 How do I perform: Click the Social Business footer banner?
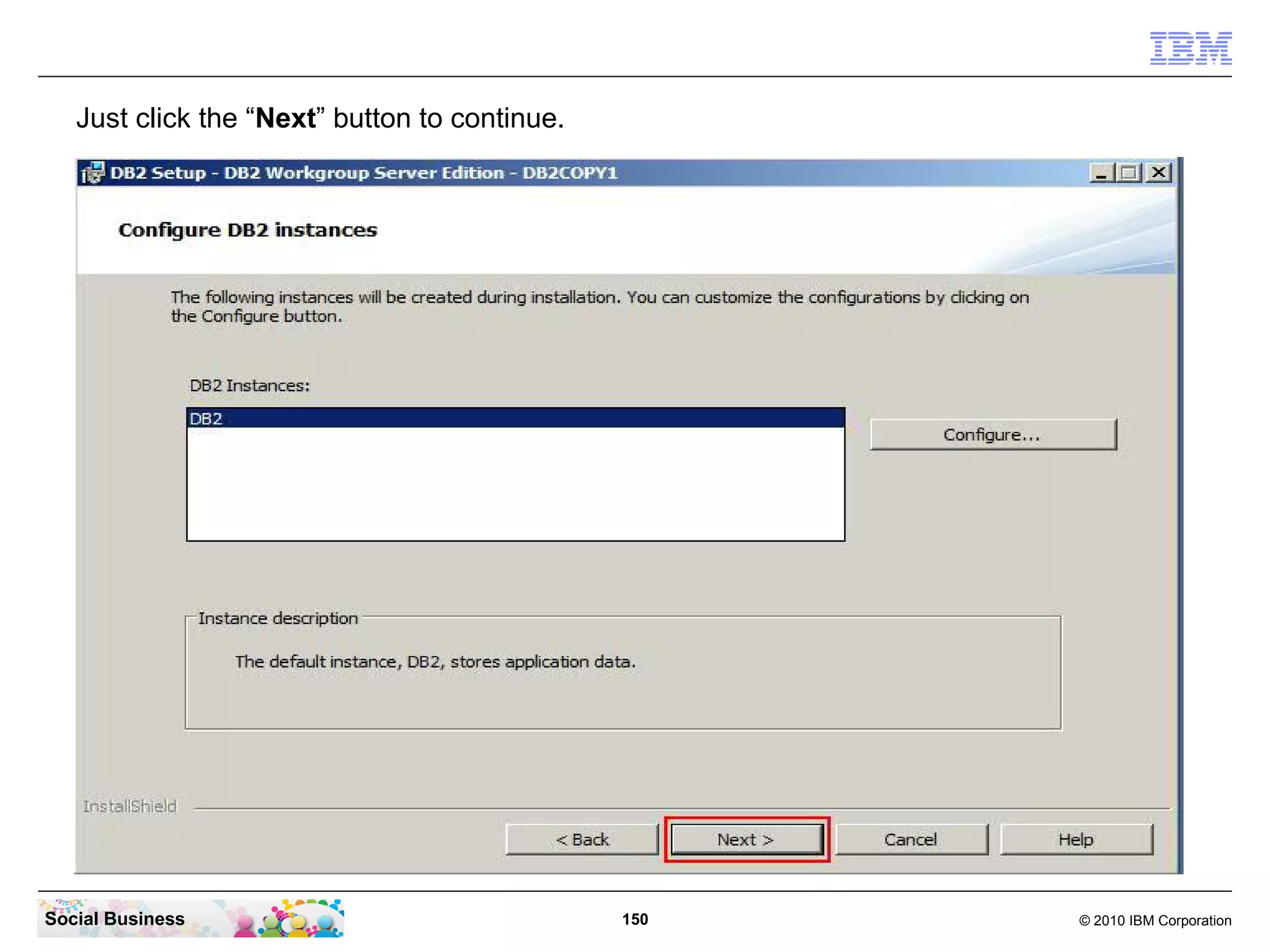click(x=190, y=918)
